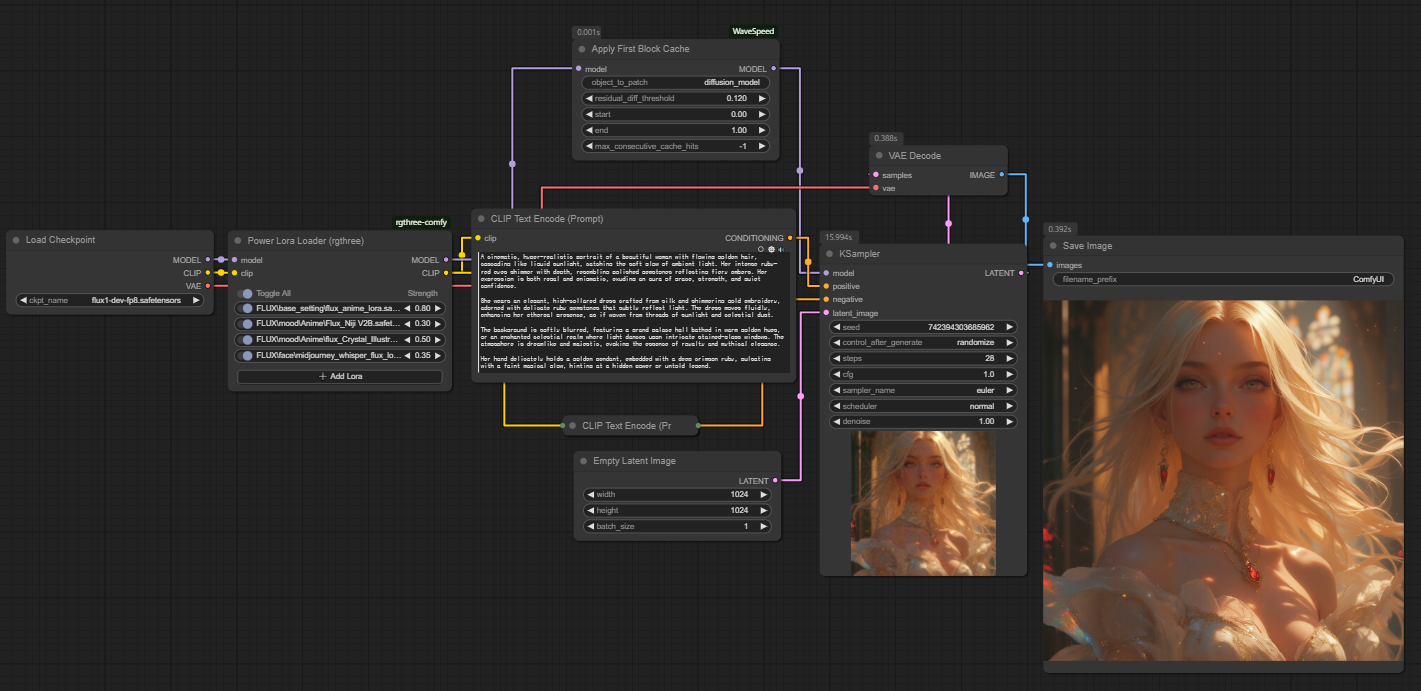Image resolution: width=1421 pixels, height=691 pixels.
Task: Click the Load Checkpoint CLIP output port
Action: coord(207,272)
